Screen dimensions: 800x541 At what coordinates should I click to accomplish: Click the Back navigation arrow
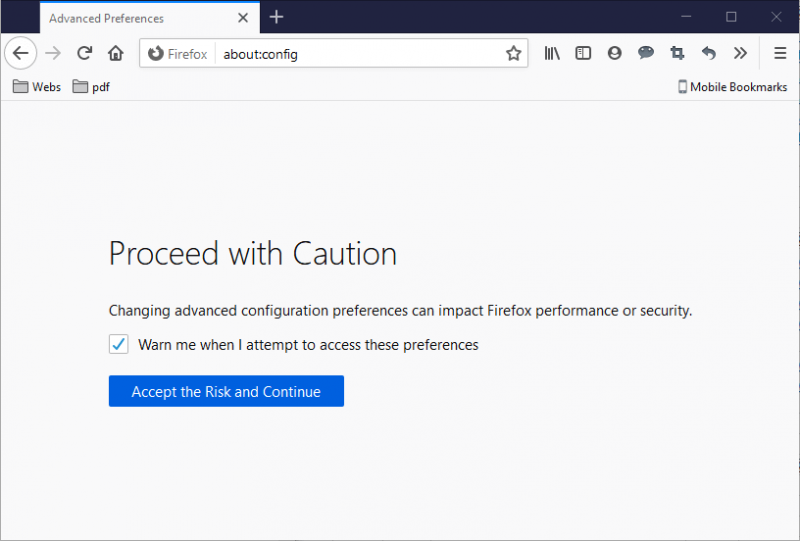(x=20, y=53)
